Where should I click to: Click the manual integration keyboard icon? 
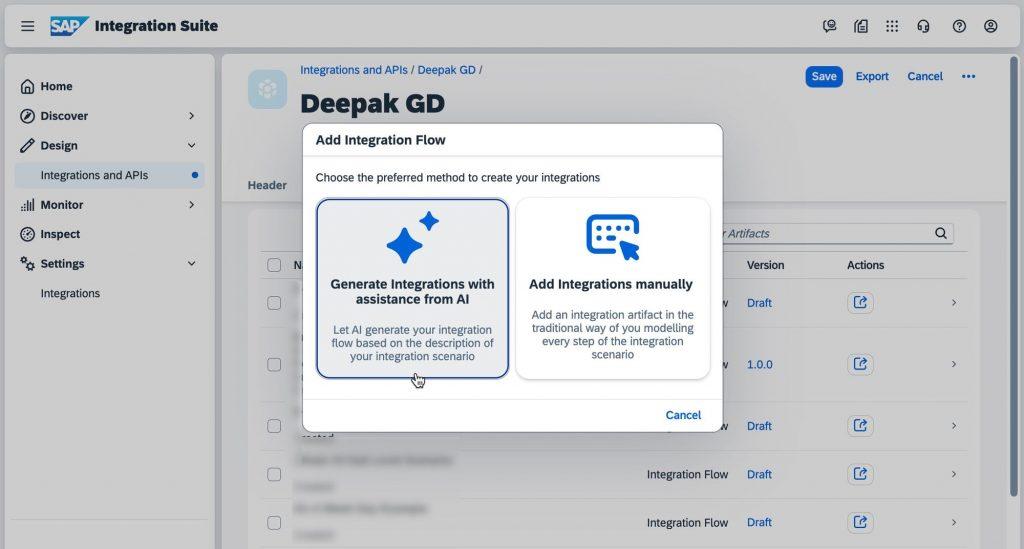(613, 236)
